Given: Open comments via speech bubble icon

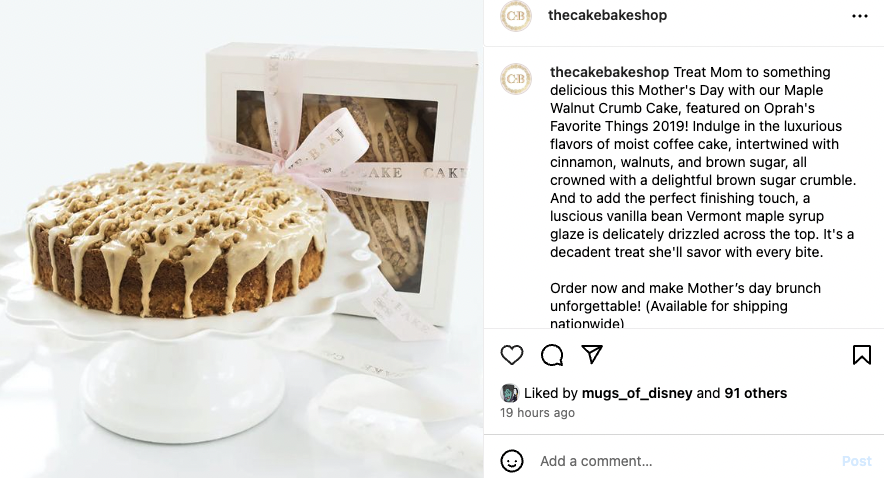Looking at the screenshot, I should tap(552, 355).
